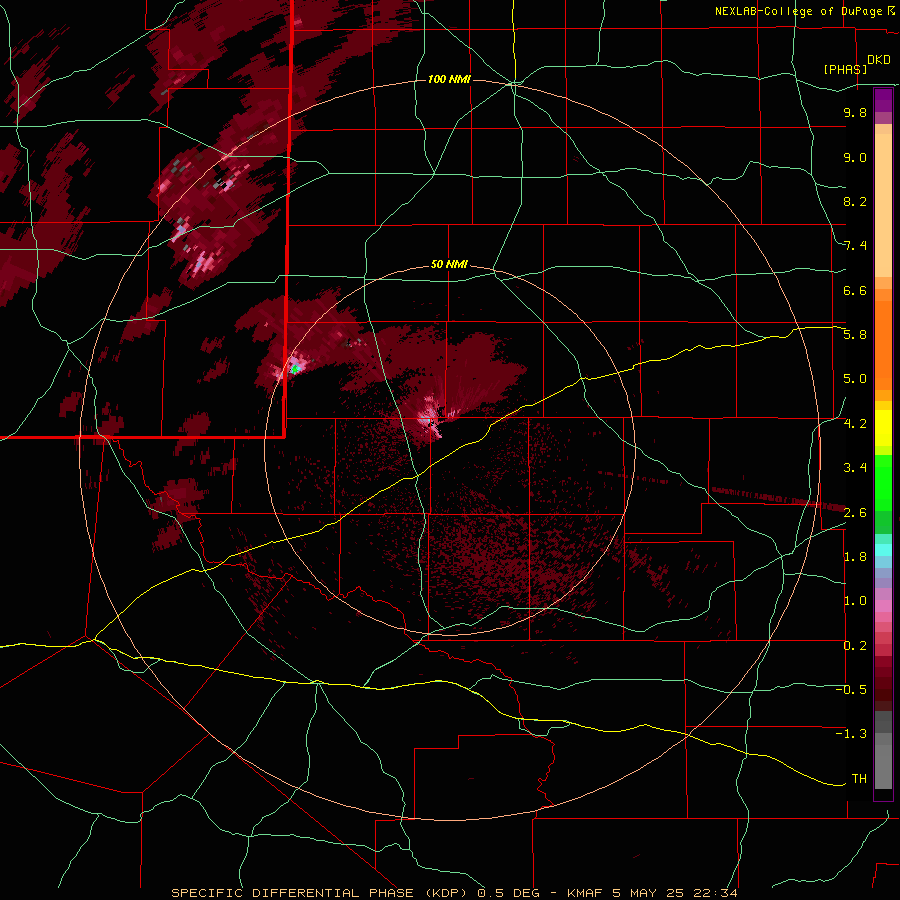The height and width of the screenshot is (900, 900).
Task: Click the green KDP core pixel on the map
Action: tap(296, 369)
